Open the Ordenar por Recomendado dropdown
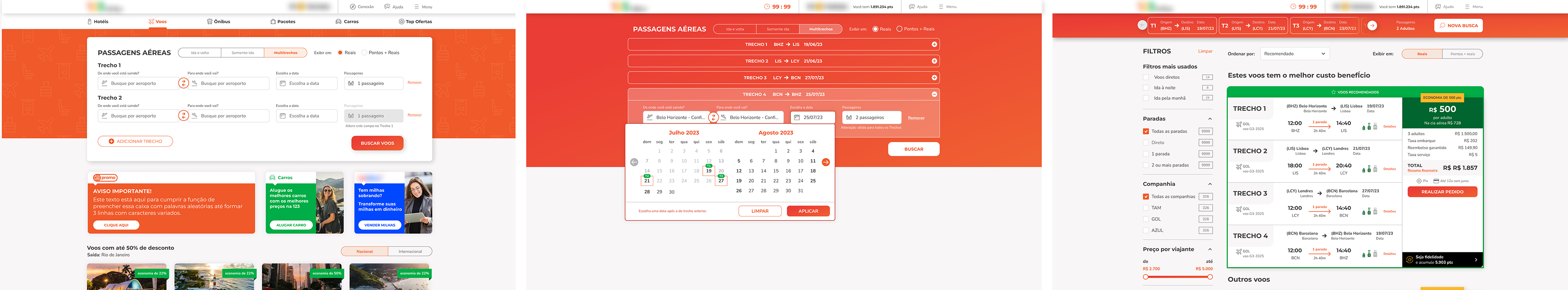 tap(1295, 54)
